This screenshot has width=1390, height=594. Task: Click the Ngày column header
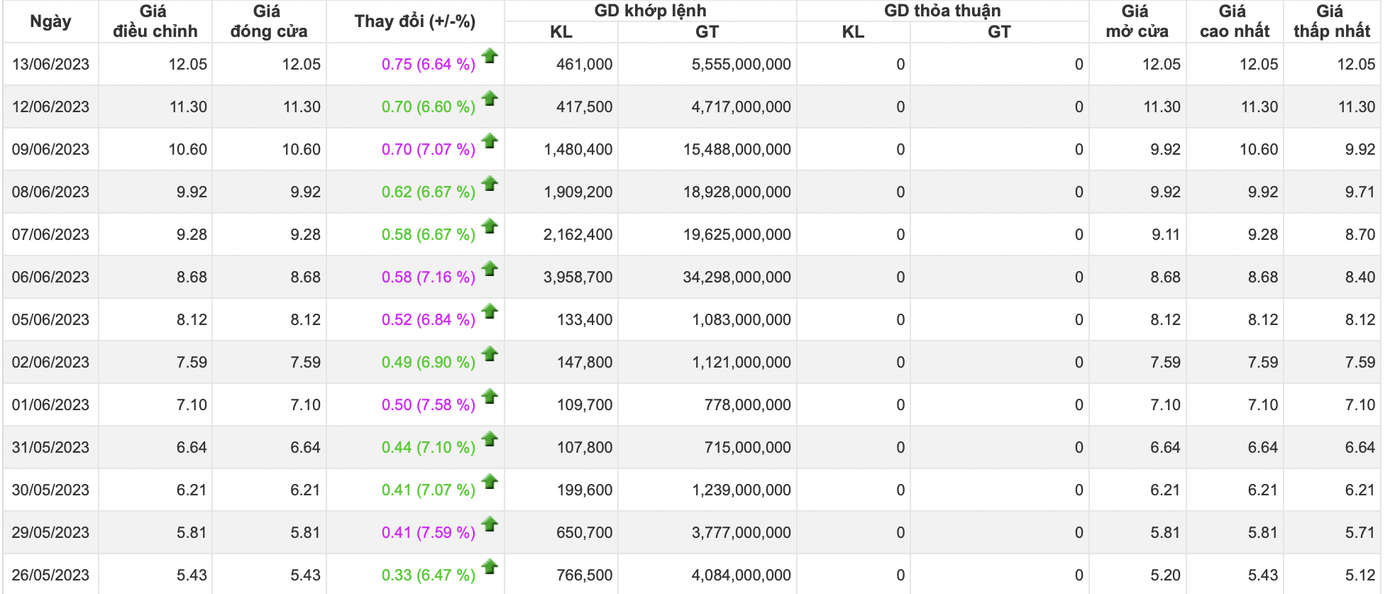click(50, 21)
